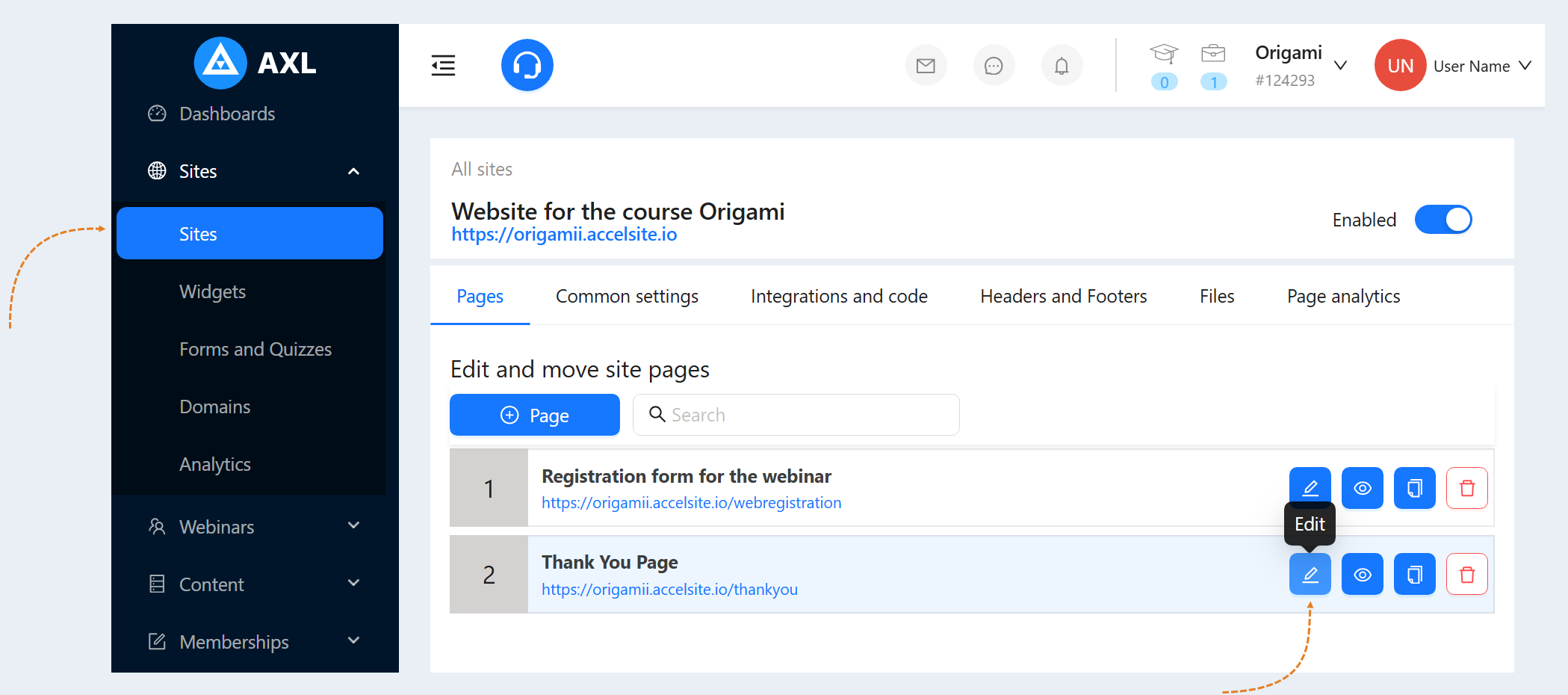Open the thankyou page URL link
The width and height of the screenshot is (1568, 695).
pyautogui.click(x=670, y=590)
